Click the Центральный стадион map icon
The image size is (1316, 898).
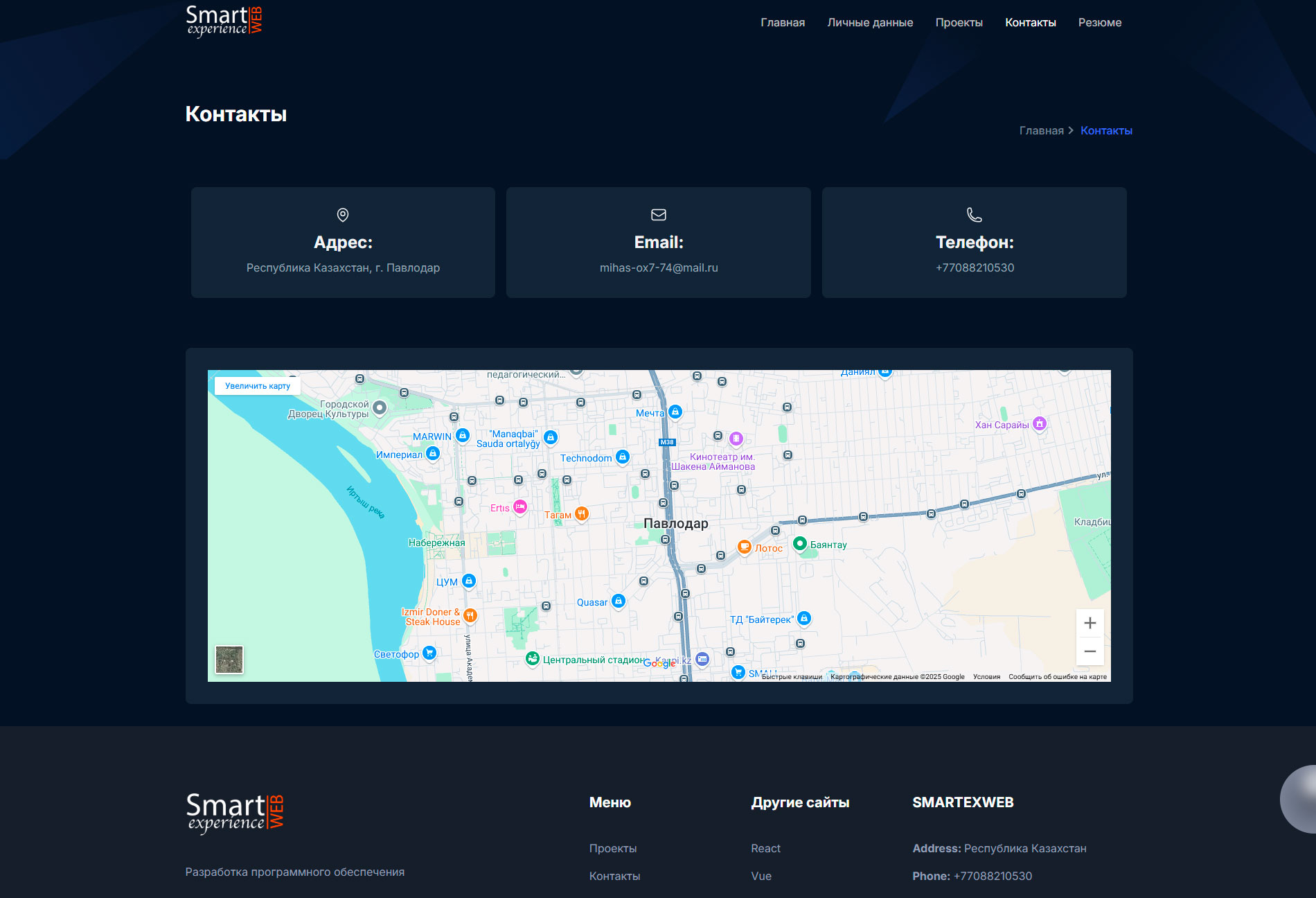533,658
